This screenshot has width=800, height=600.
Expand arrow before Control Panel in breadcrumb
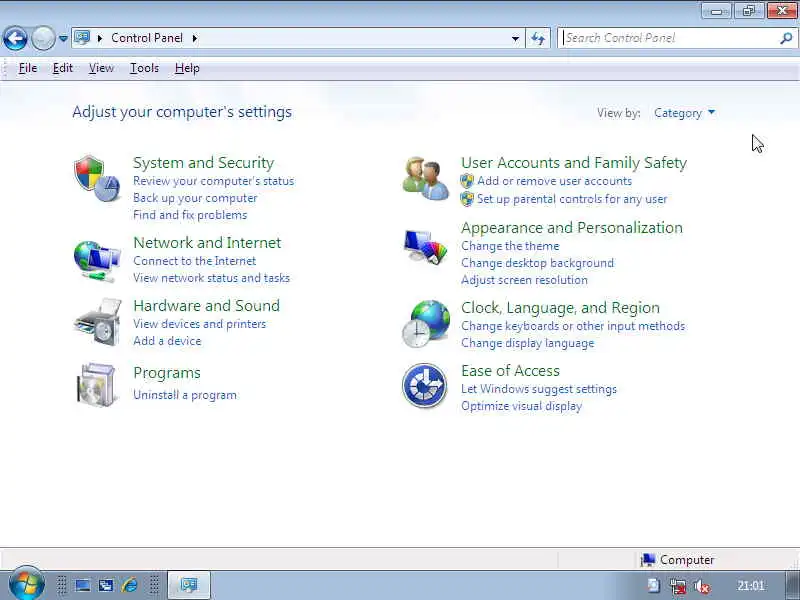pyautogui.click(x=100, y=38)
